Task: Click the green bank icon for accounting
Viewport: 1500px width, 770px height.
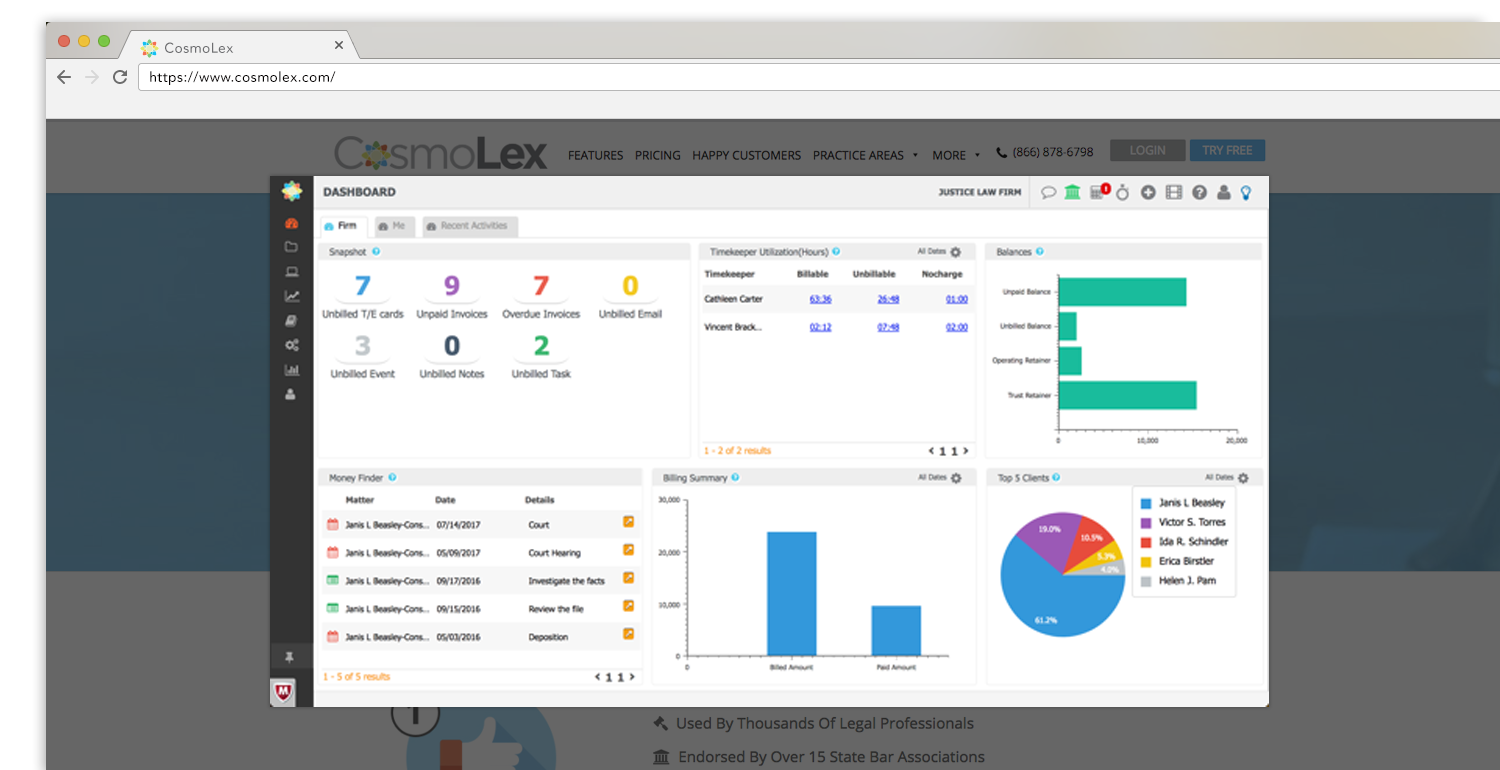Action: [x=1072, y=192]
